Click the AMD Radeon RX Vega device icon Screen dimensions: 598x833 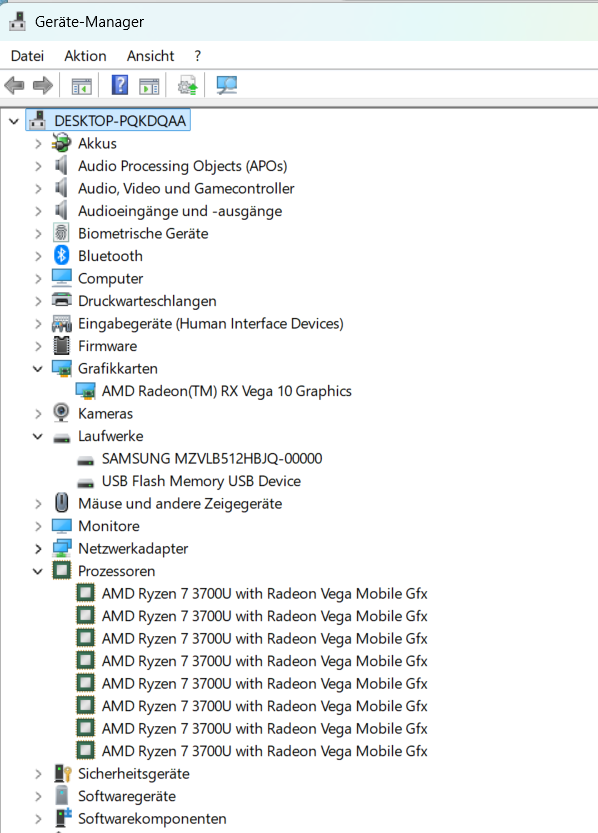pyautogui.click(x=86, y=391)
